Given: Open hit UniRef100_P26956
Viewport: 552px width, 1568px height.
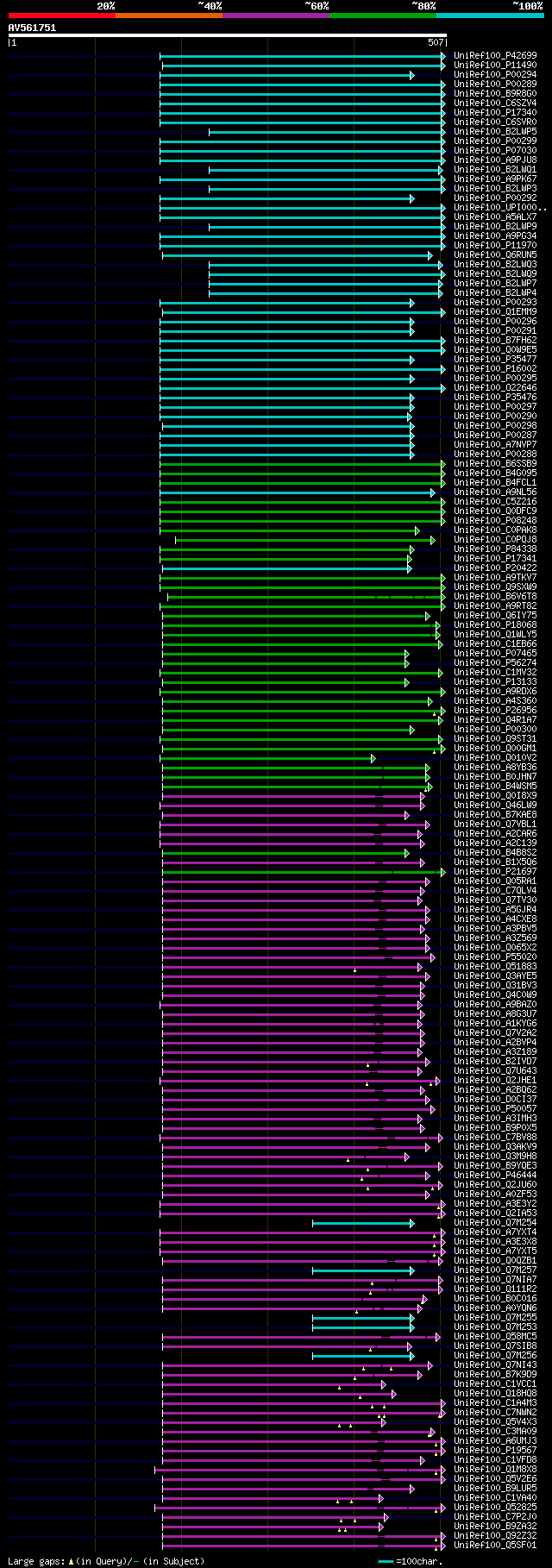Looking at the screenshot, I should pyautogui.click(x=495, y=710).
